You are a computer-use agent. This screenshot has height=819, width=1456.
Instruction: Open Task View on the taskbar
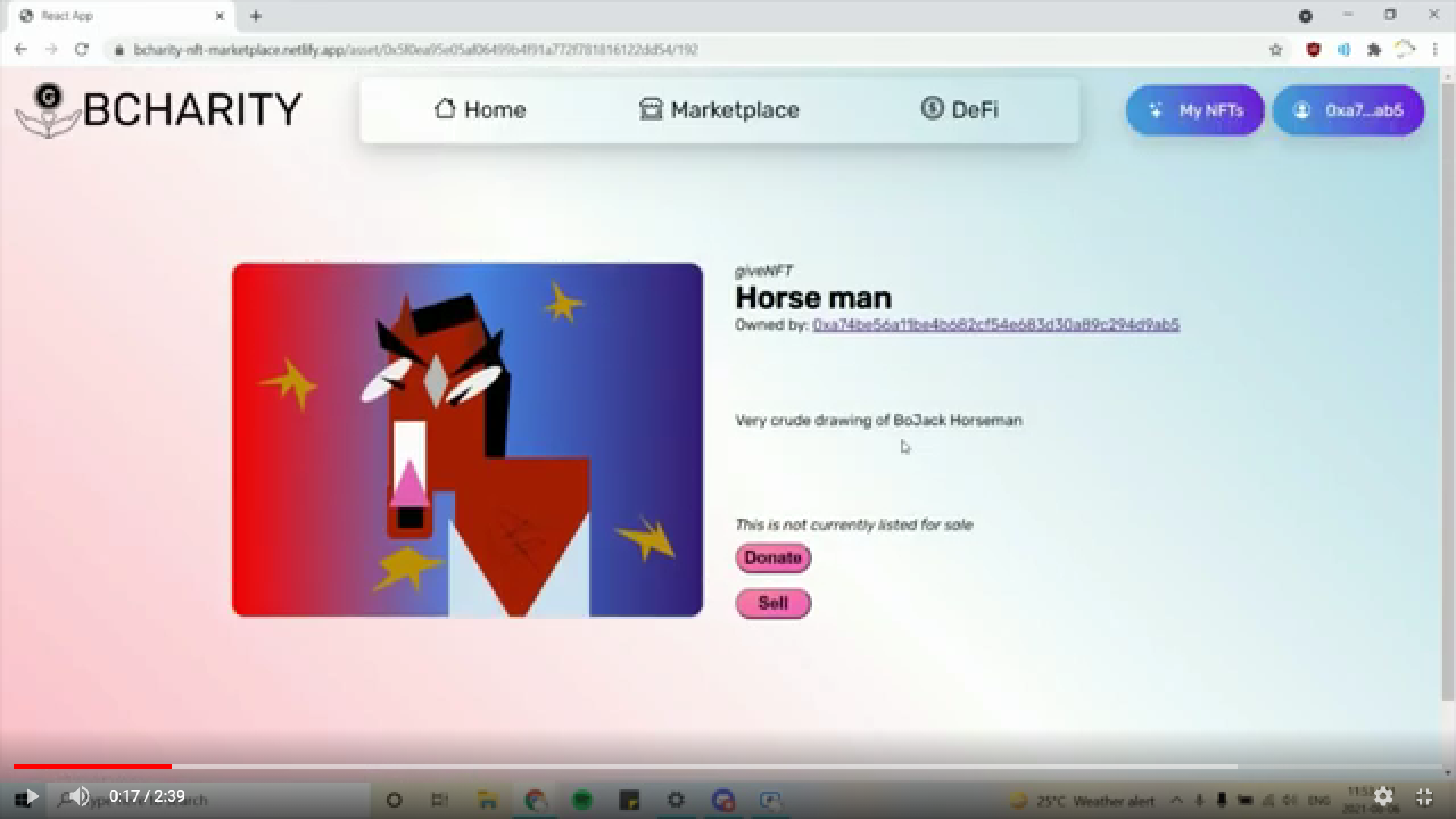[439, 799]
